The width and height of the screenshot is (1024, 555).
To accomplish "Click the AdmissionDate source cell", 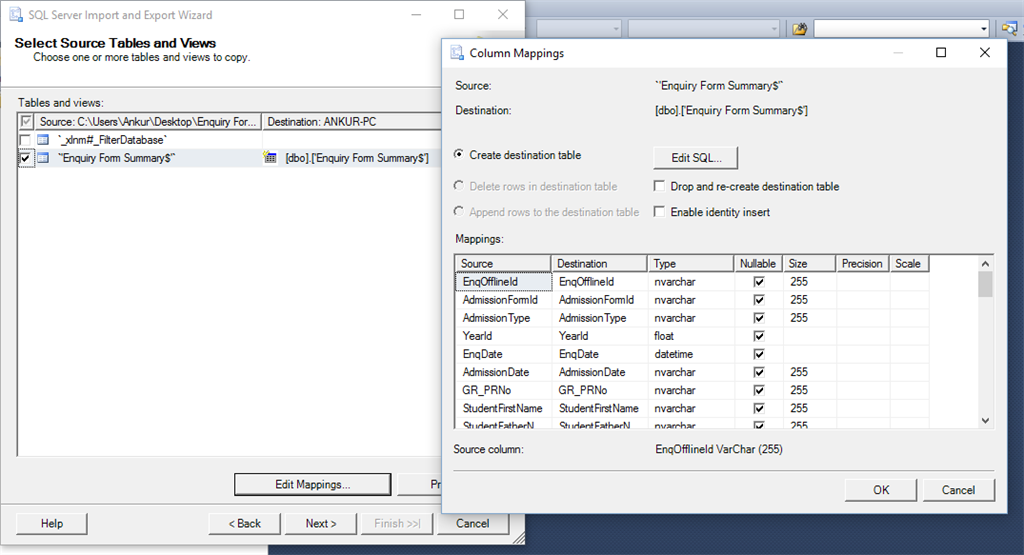I will (503, 372).
